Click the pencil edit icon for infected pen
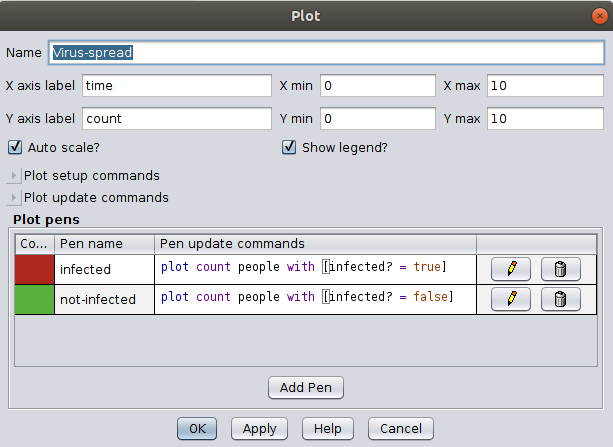Viewport: 613px width, 447px height. [x=512, y=269]
